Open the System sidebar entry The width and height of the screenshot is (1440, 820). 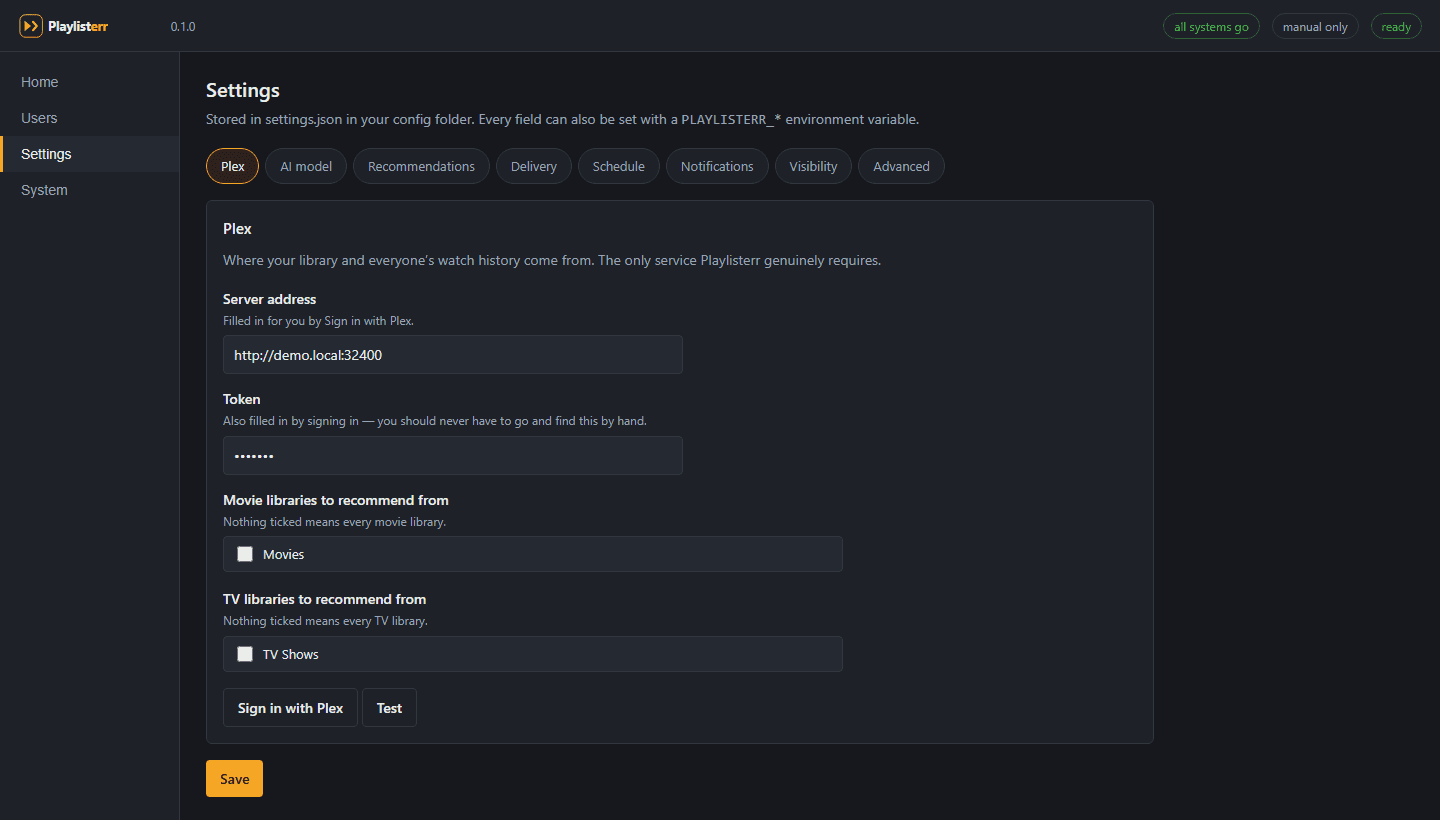click(90, 190)
